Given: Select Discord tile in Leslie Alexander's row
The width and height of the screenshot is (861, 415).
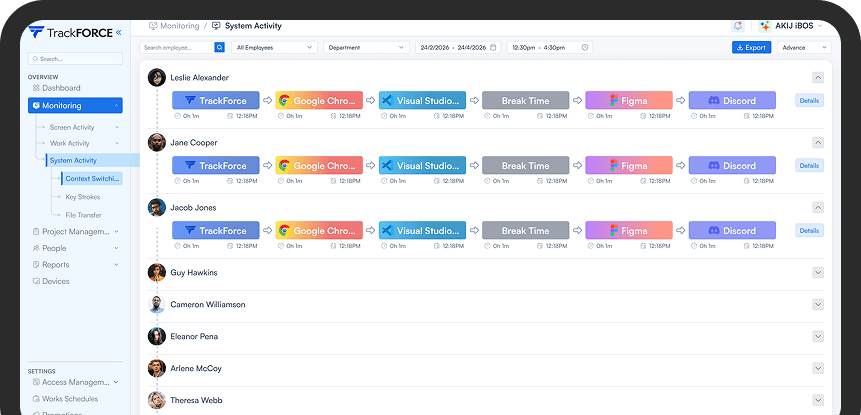Looking at the screenshot, I should (x=732, y=100).
